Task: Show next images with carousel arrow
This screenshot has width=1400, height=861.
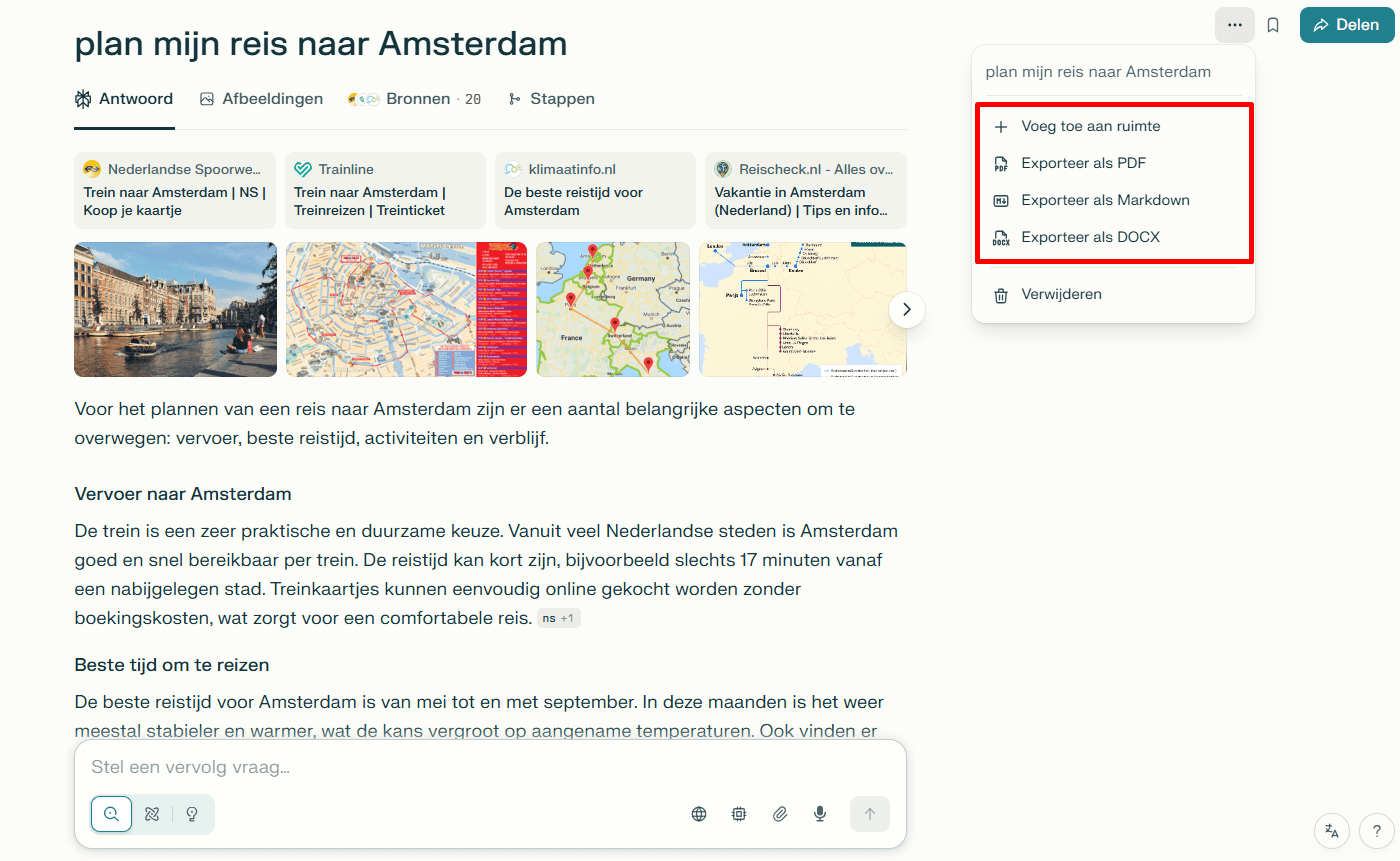Action: pyautogui.click(x=906, y=310)
